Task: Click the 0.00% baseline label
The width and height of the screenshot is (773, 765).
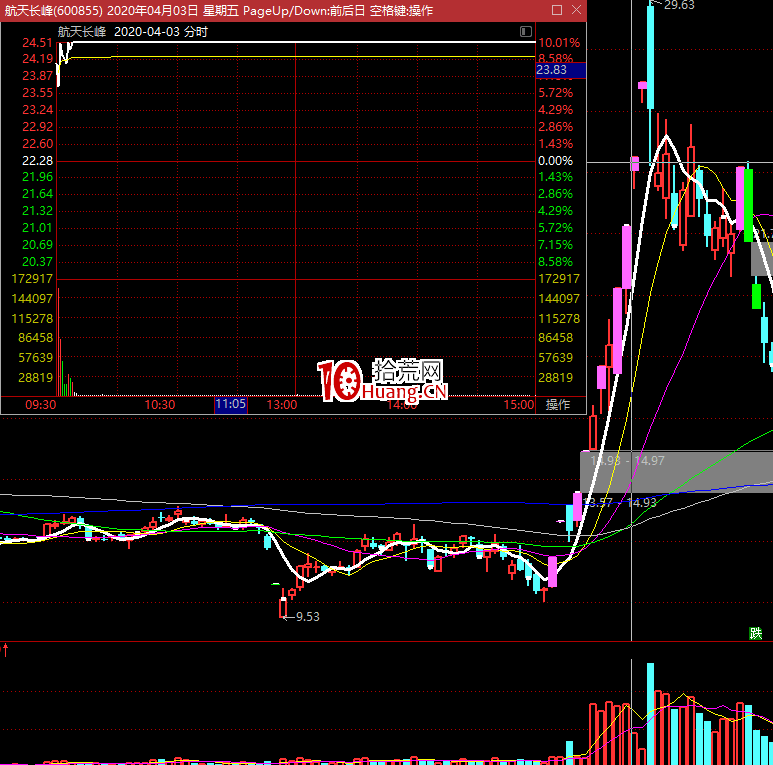Action: (556, 161)
